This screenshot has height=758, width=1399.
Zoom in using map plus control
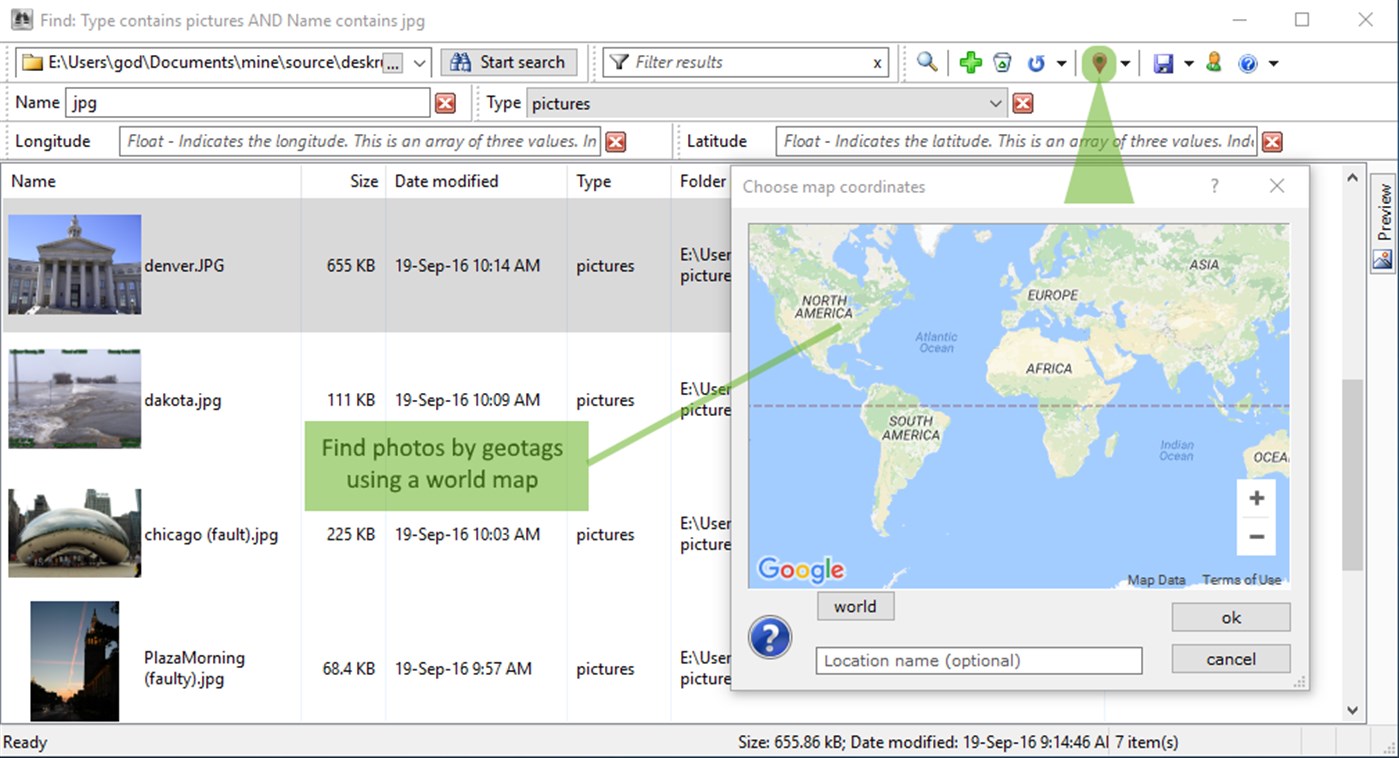[x=1256, y=497]
